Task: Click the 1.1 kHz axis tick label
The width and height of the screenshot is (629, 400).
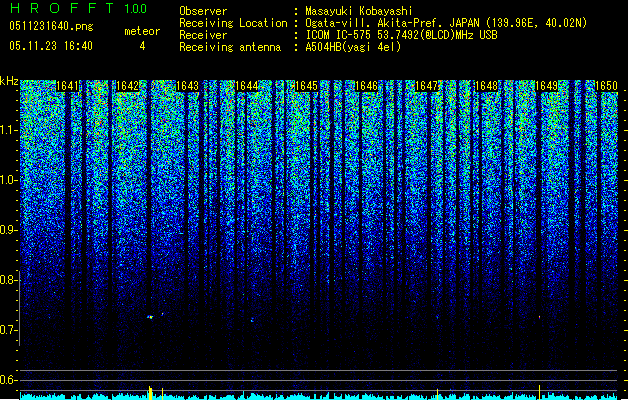Action: (8, 130)
